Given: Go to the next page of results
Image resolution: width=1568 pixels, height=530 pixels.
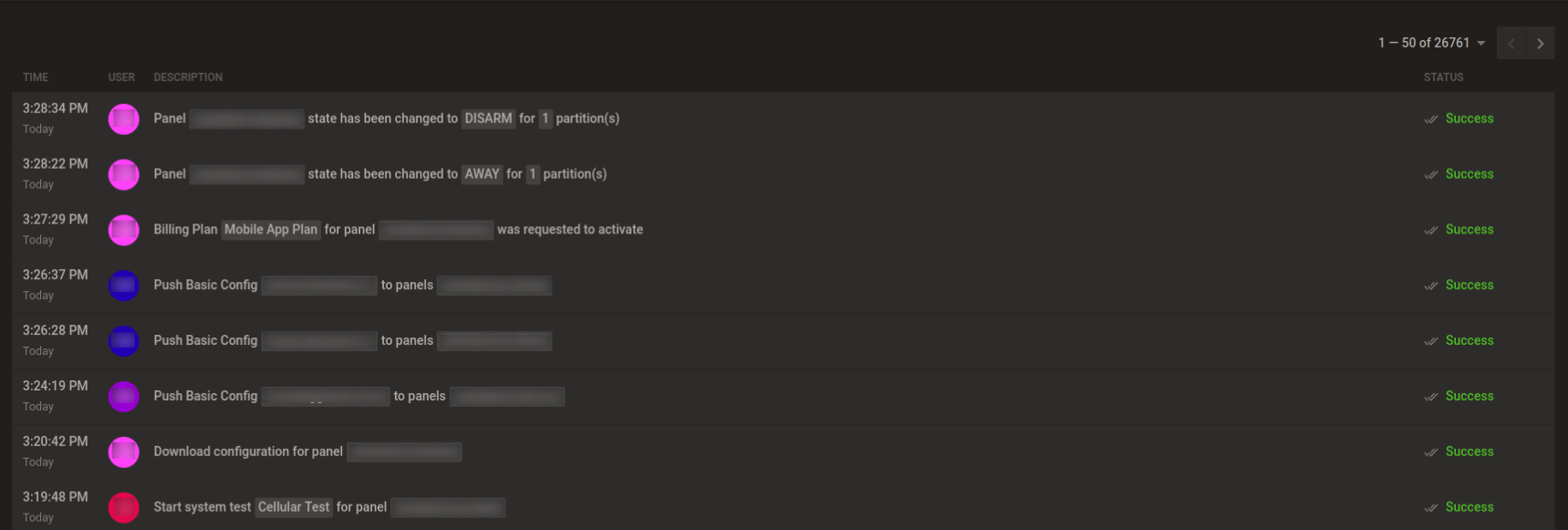Looking at the screenshot, I should 1540,43.
